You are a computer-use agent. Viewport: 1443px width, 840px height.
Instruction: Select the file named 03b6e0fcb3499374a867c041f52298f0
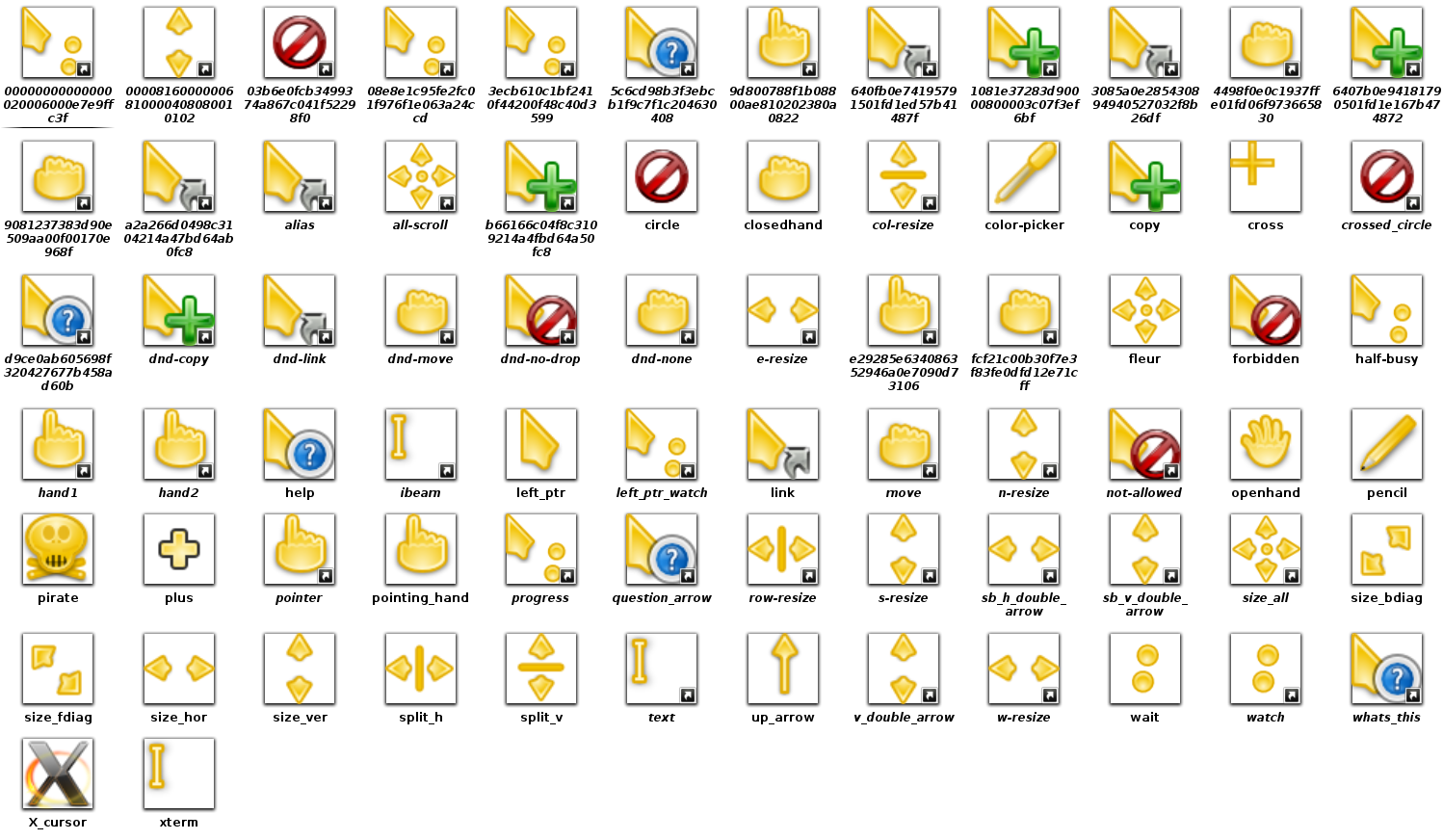click(300, 42)
